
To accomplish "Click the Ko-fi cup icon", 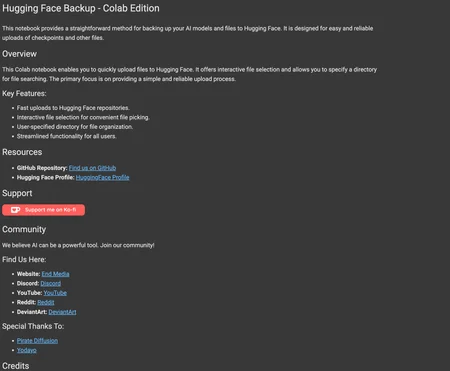I will coord(15,210).
